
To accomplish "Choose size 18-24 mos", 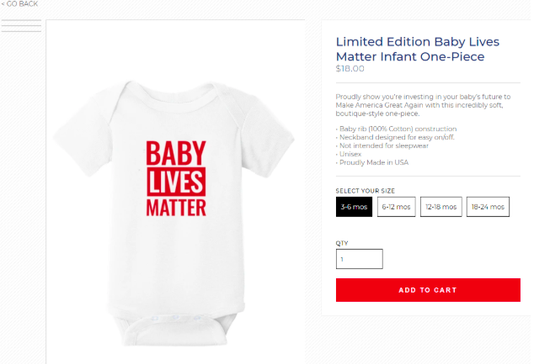I will (488, 207).
